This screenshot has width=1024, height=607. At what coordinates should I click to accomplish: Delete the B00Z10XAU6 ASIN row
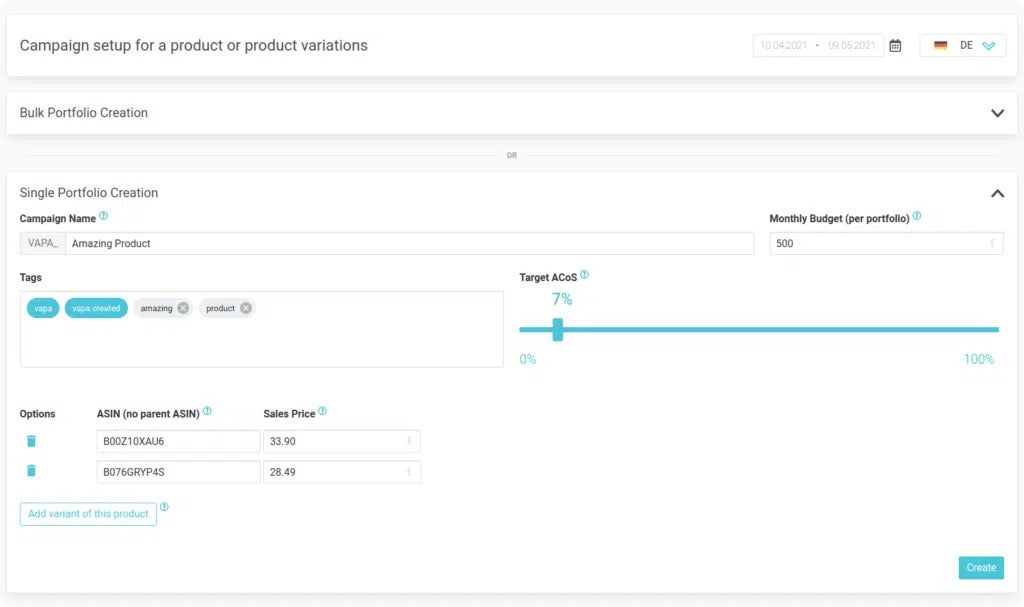coord(31,441)
